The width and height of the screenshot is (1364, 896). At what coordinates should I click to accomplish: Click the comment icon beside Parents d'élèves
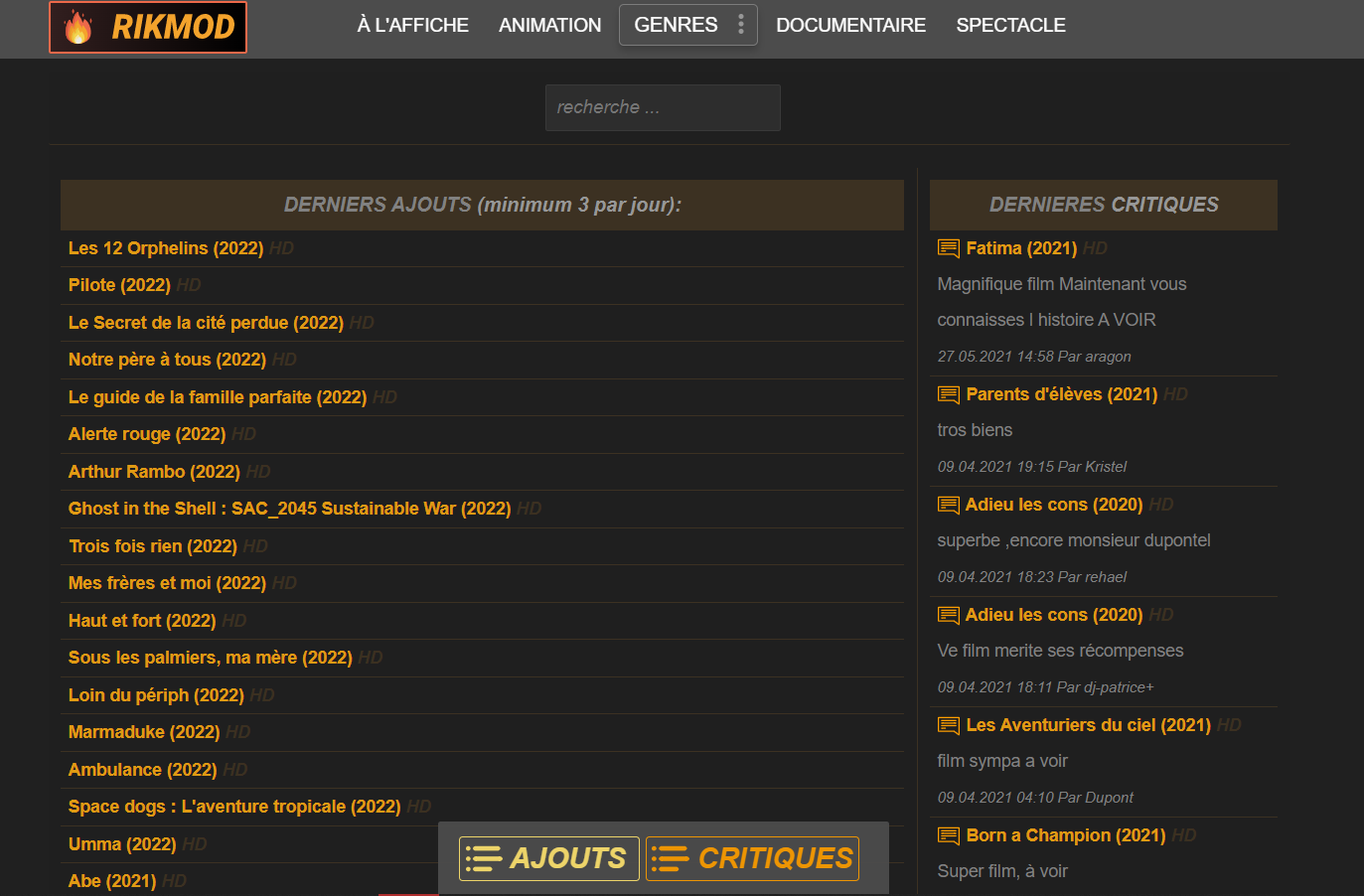[949, 394]
